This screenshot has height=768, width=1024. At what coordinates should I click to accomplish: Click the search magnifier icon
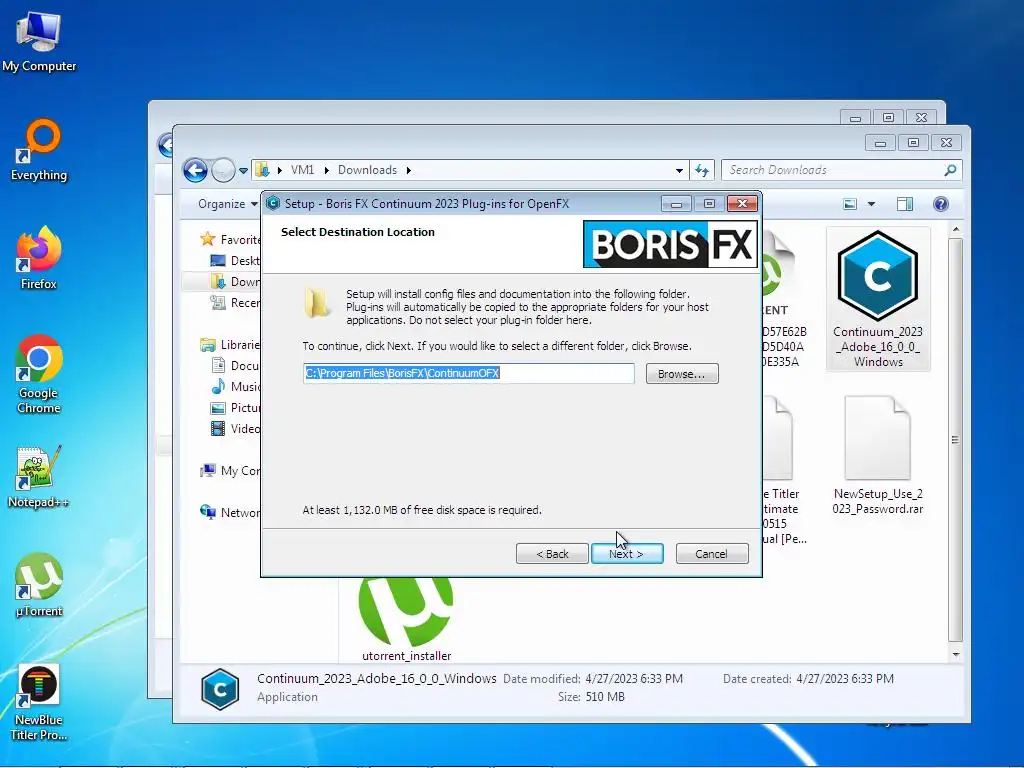(x=950, y=170)
